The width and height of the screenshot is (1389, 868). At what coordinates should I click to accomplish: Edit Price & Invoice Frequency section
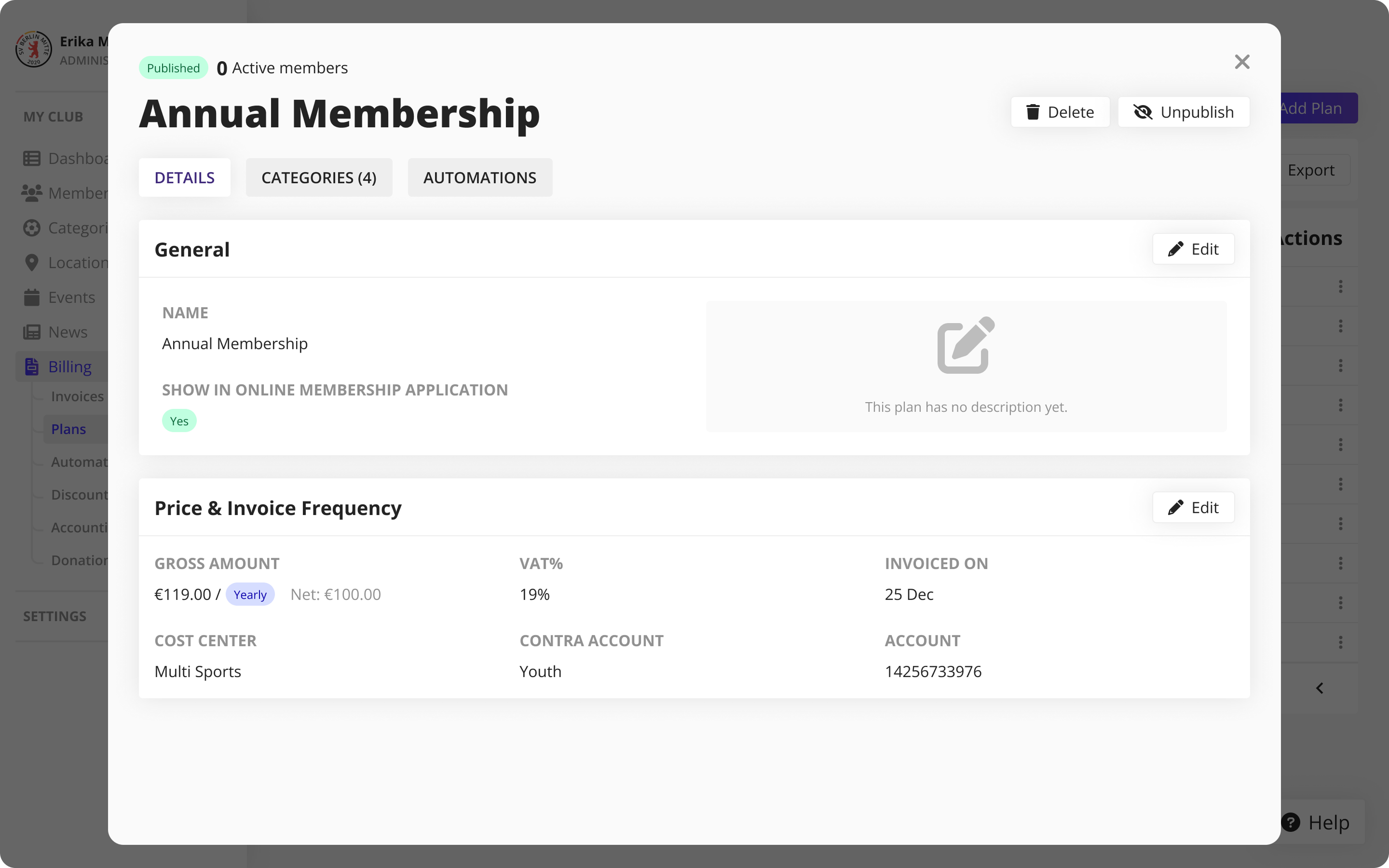pyautogui.click(x=1193, y=507)
